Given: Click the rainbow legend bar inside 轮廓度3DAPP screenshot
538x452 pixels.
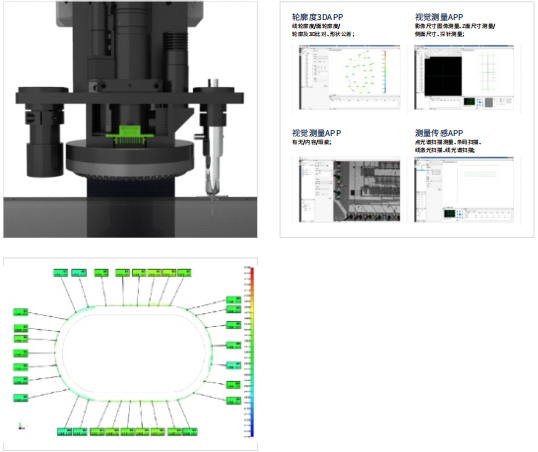Looking at the screenshot, I should [x=385, y=72].
